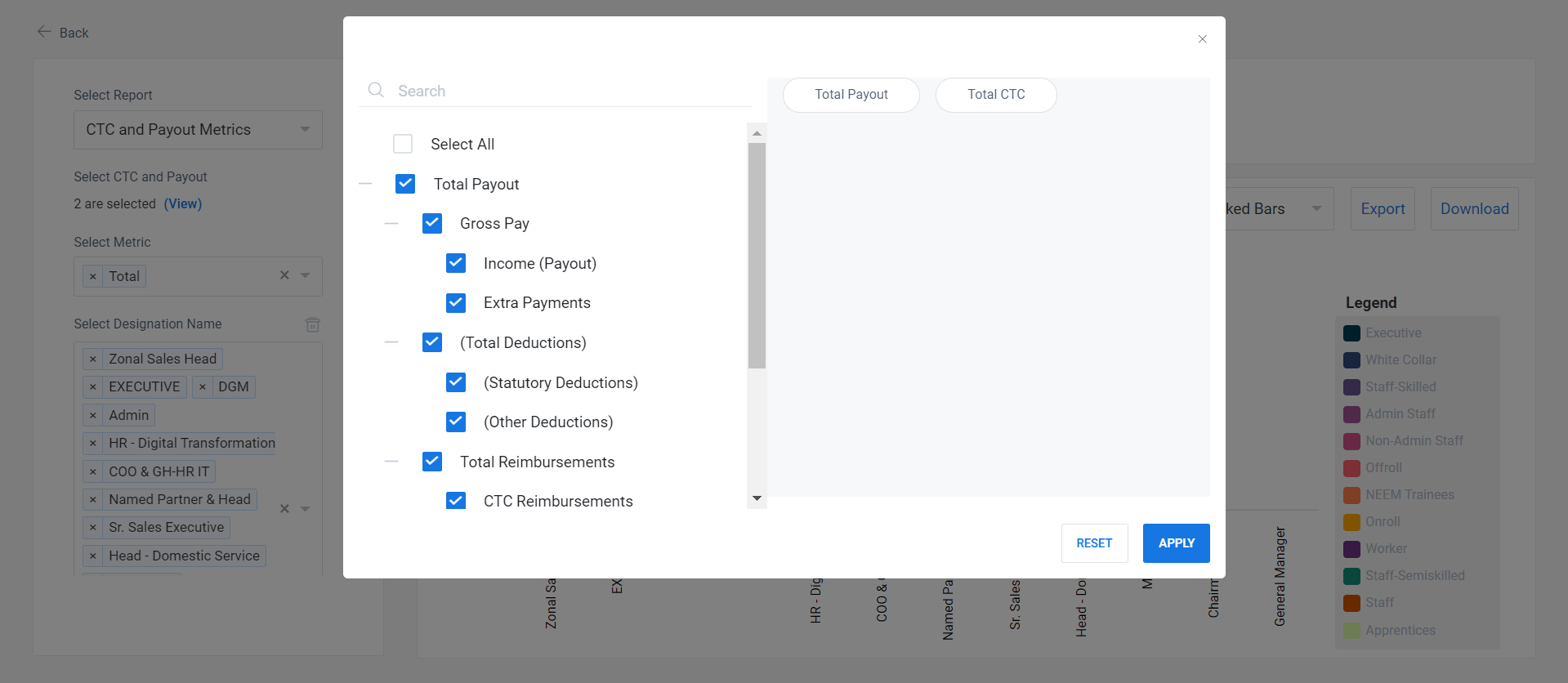Clear the Select Metric field
Screen dimensions: 1568x683
[x=284, y=275]
